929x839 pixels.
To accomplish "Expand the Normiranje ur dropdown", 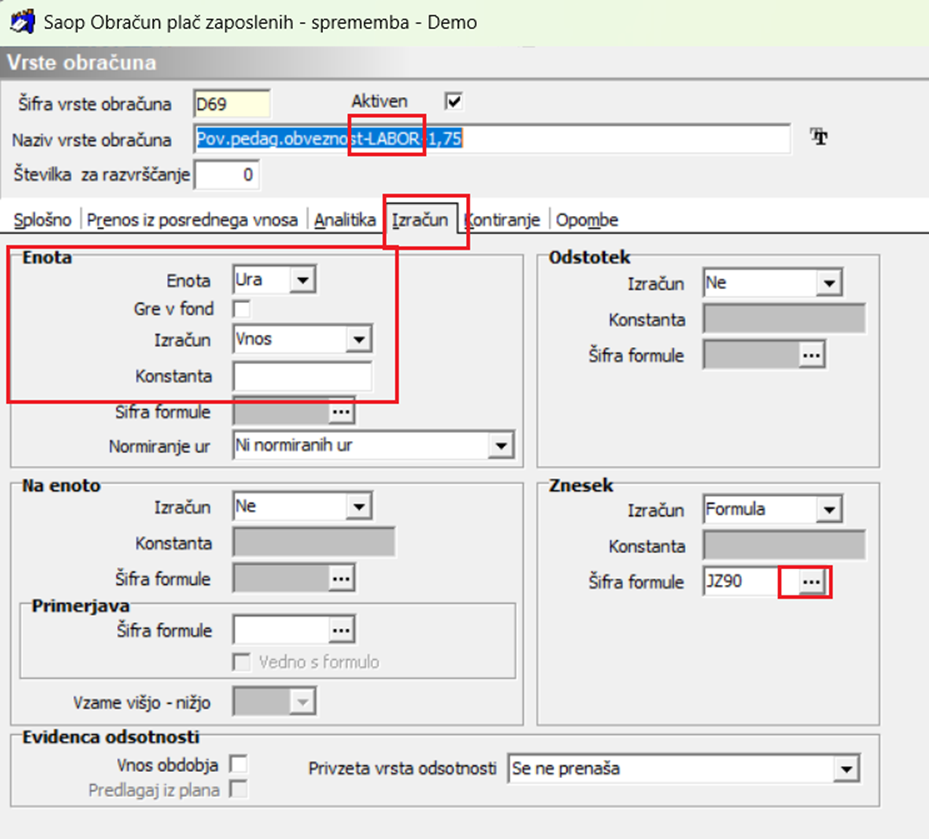I will (x=501, y=446).
